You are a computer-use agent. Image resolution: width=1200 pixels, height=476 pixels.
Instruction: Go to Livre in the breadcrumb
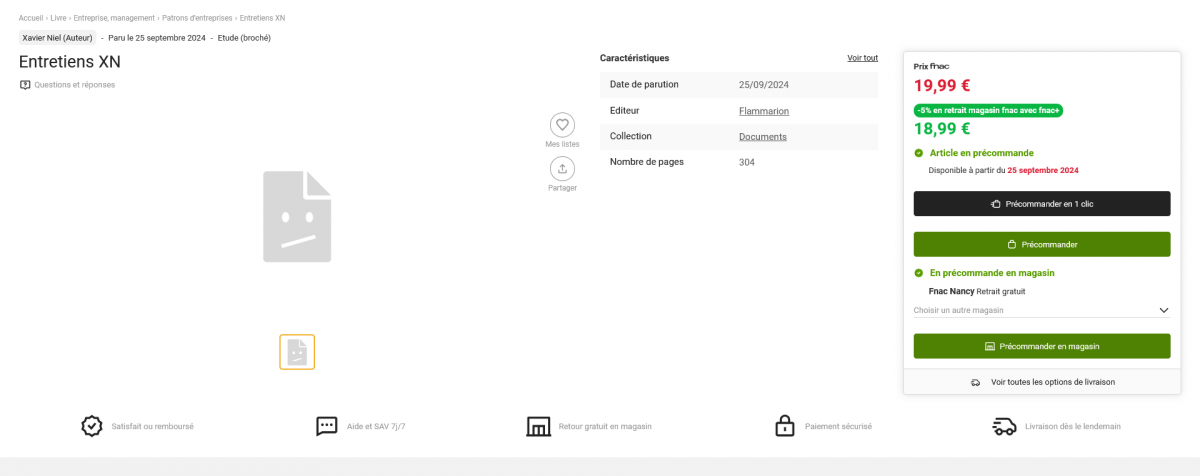pyautogui.click(x=58, y=18)
